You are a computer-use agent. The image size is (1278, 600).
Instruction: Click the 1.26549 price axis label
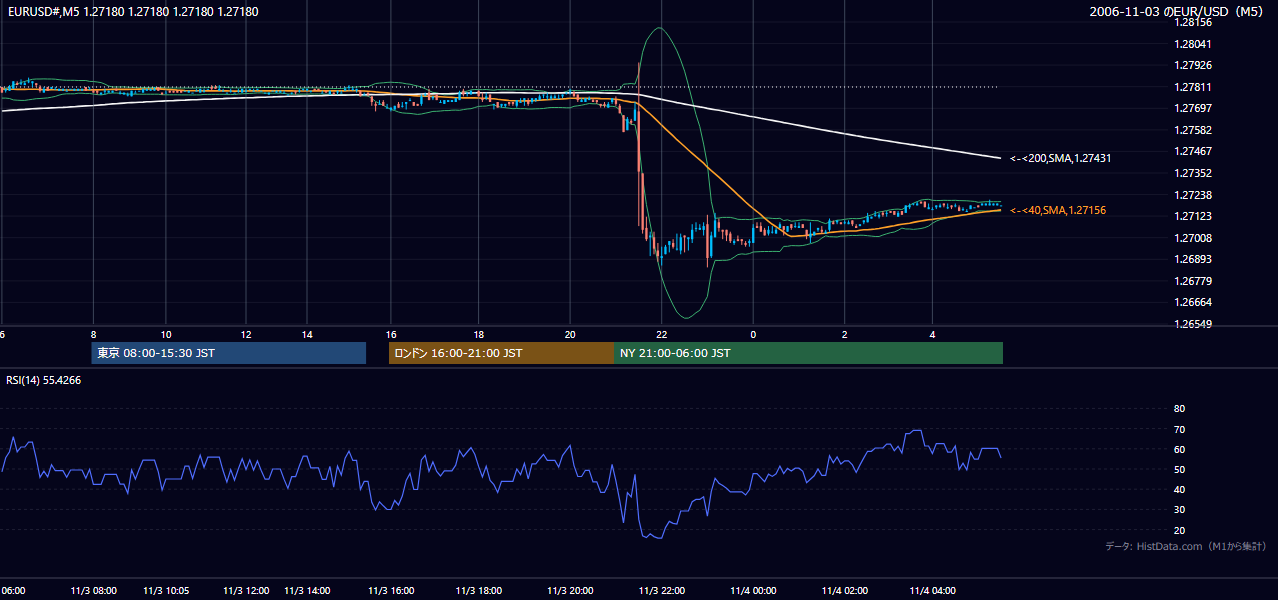(x=1194, y=324)
